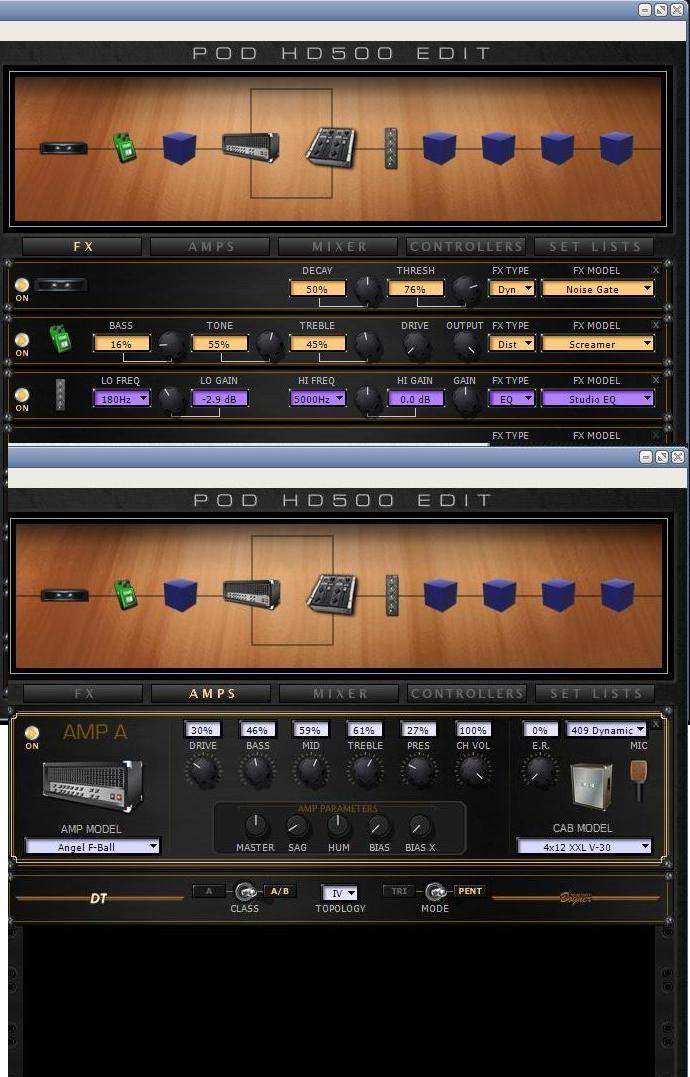Select blue cube before amp in lower window
690x1077 pixels.
coord(181,595)
